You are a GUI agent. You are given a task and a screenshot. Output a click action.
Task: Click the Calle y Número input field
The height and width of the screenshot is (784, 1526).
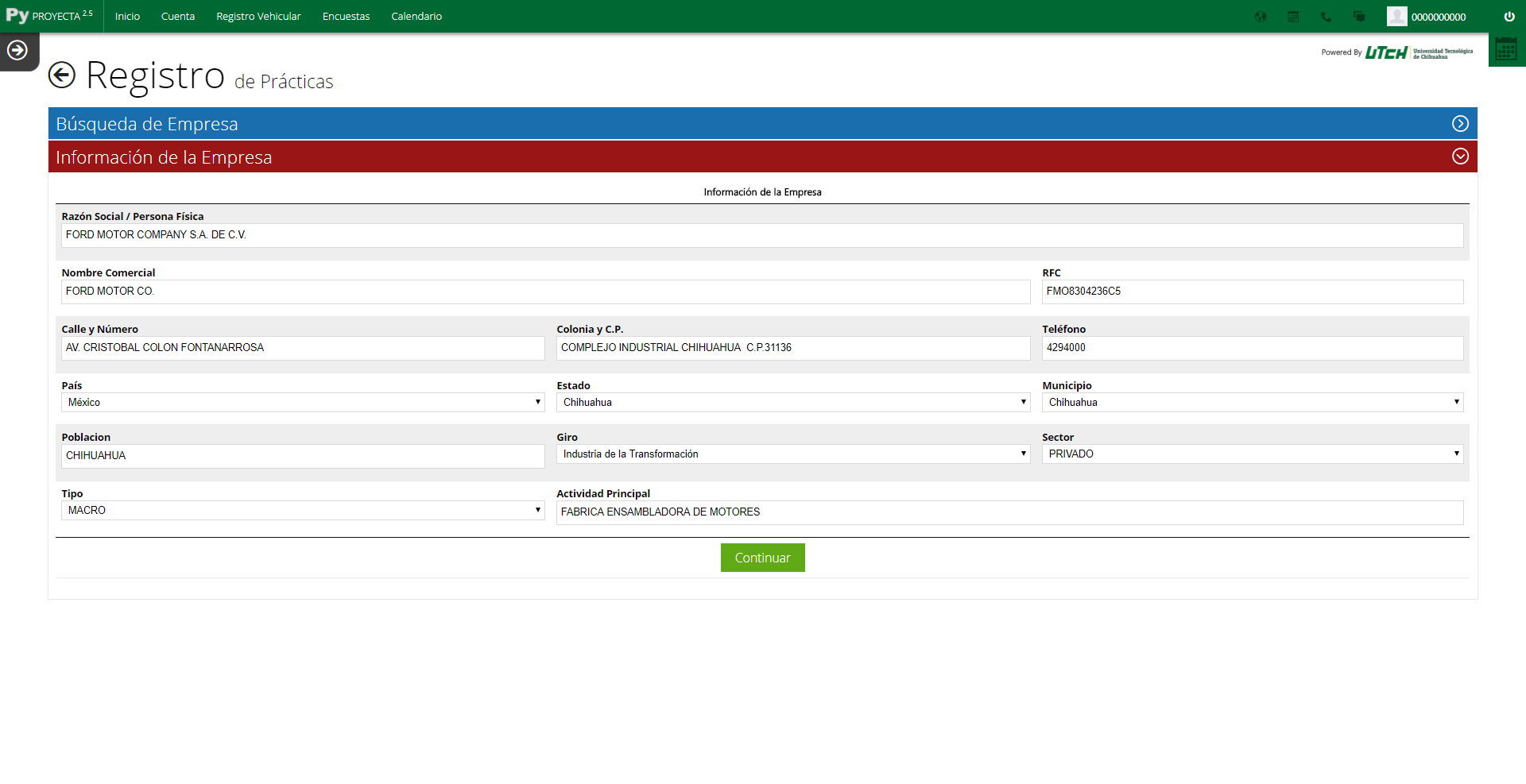coord(303,348)
